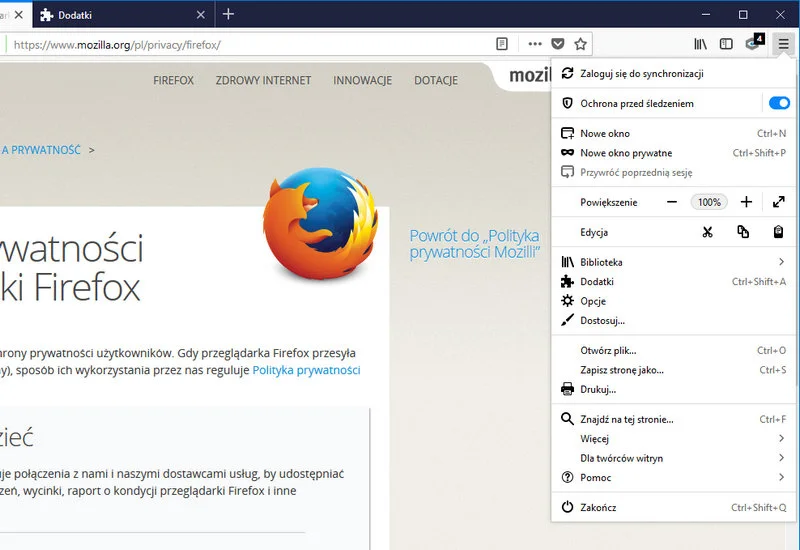Close the hamburger menu via its toolbar button
The width and height of the screenshot is (800, 550).
[x=783, y=44]
